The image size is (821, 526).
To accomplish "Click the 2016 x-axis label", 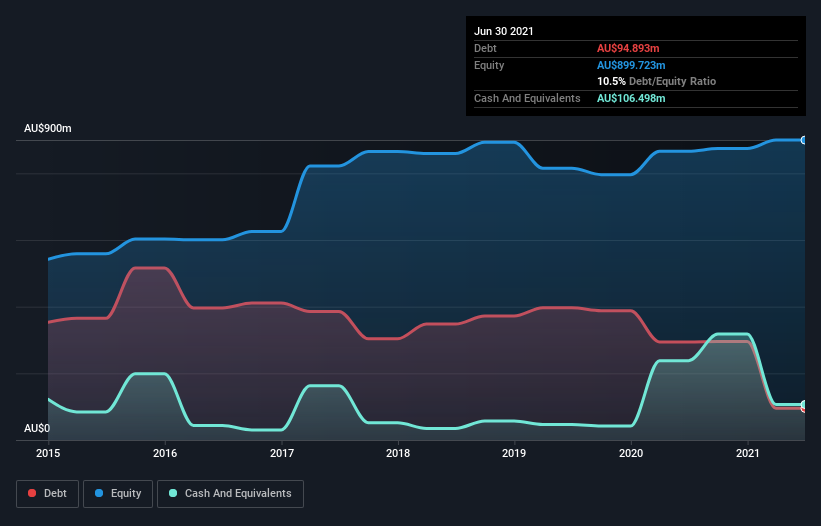I will point(165,453).
